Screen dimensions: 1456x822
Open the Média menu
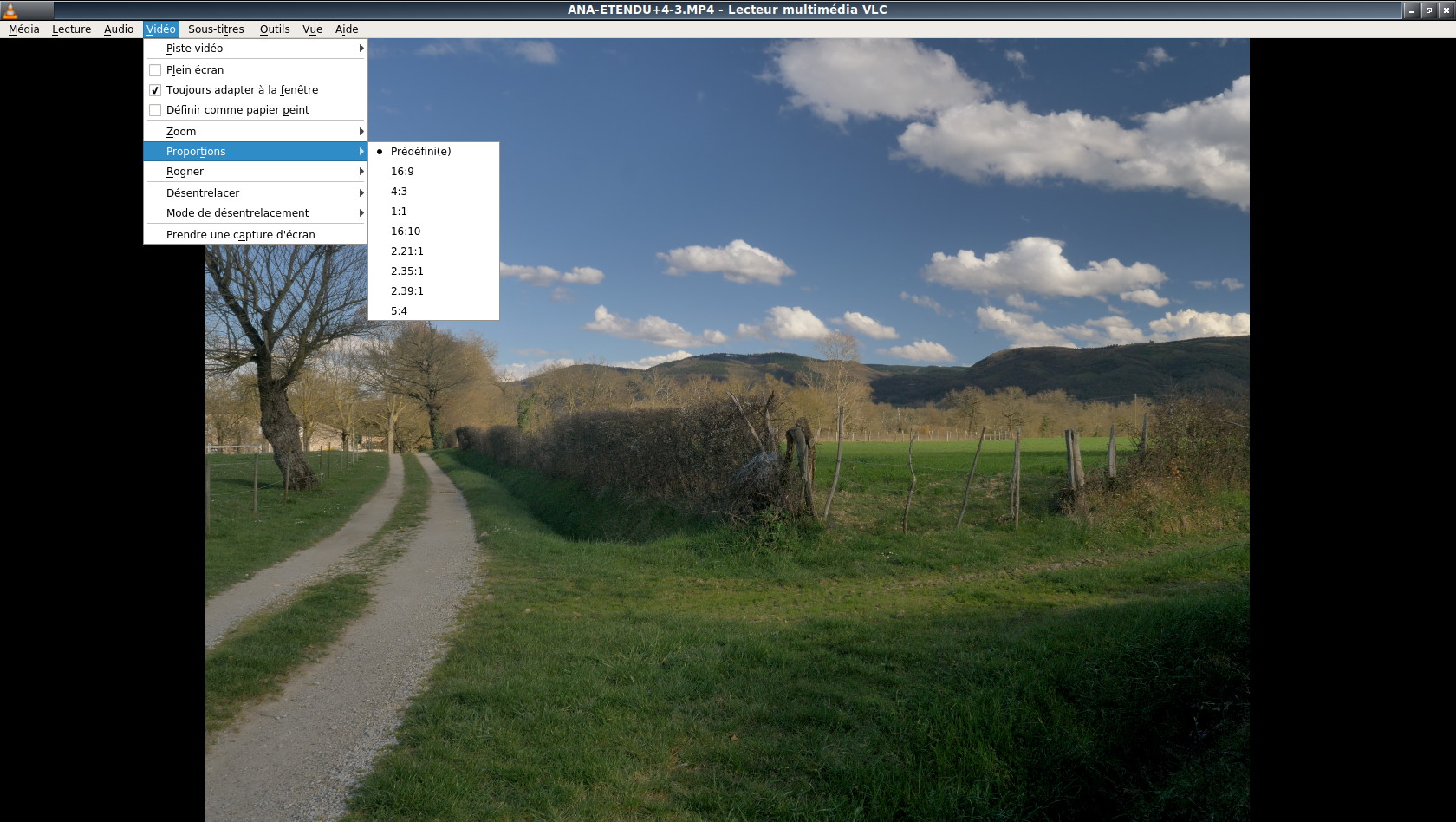click(24, 29)
